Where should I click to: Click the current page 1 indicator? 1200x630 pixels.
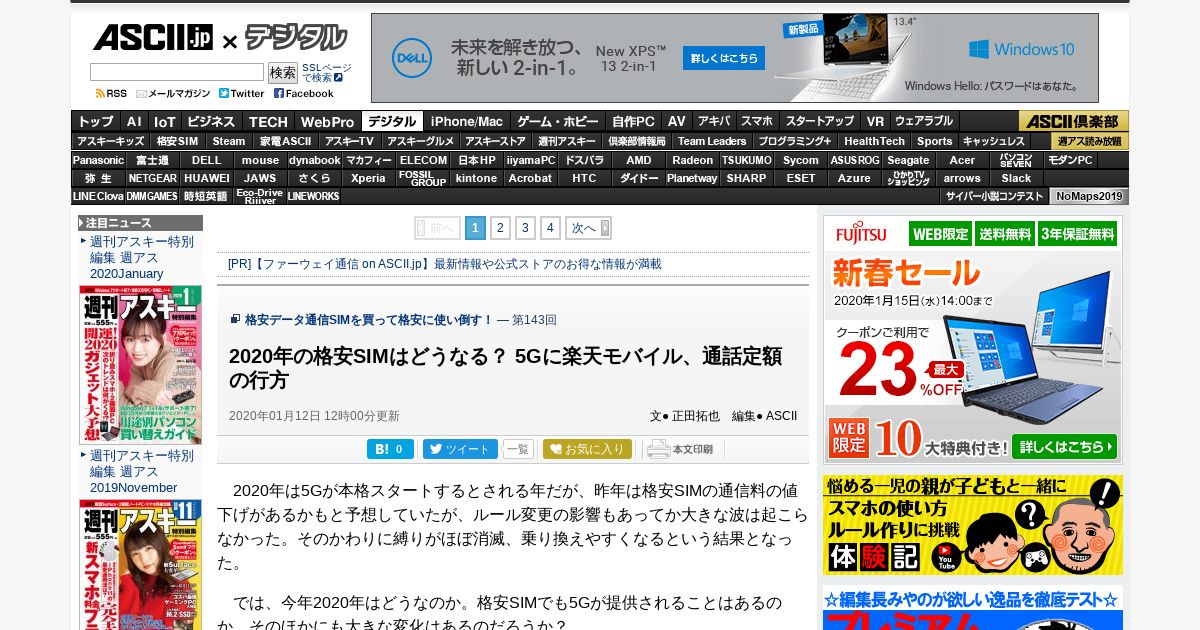click(x=475, y=228)
